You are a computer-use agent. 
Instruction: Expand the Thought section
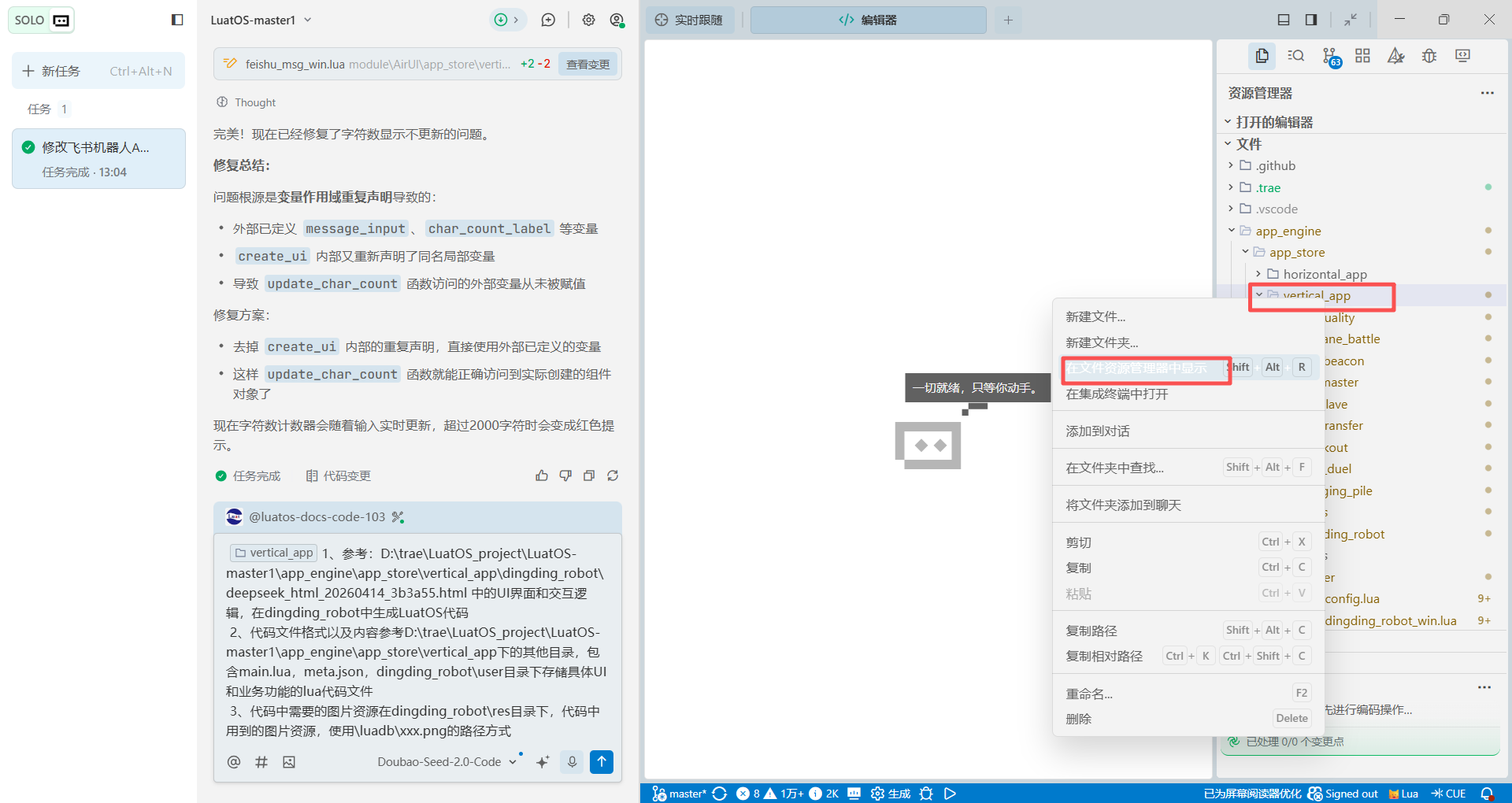246,102
